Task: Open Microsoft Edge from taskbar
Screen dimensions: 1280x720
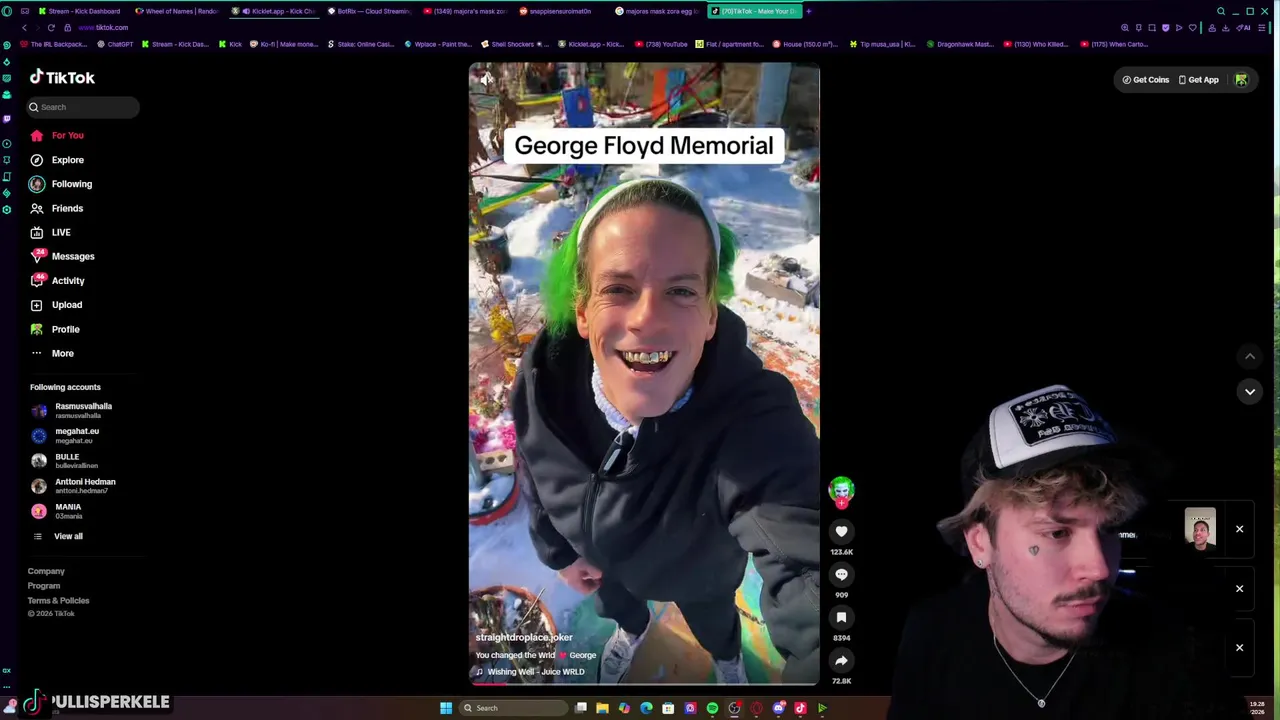Action: [x=646, y=708]
